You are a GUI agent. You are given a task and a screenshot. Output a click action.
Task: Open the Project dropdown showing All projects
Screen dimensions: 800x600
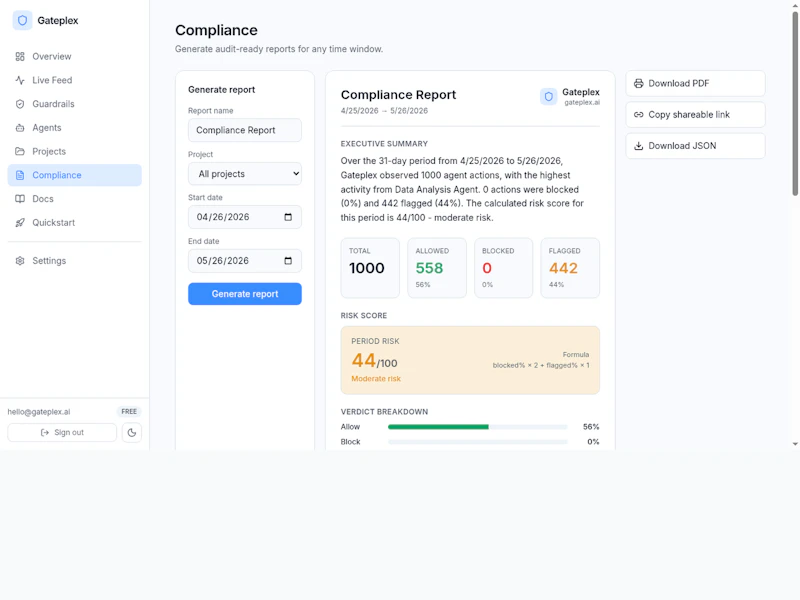point(245,174)
